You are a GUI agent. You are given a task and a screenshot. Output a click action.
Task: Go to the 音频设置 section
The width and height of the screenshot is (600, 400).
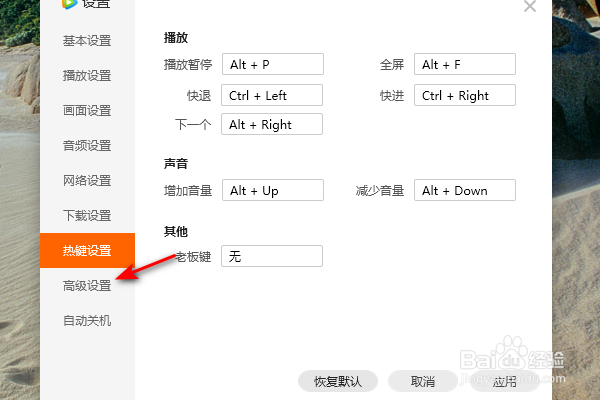pyautogui.click(x=87, y=146)
